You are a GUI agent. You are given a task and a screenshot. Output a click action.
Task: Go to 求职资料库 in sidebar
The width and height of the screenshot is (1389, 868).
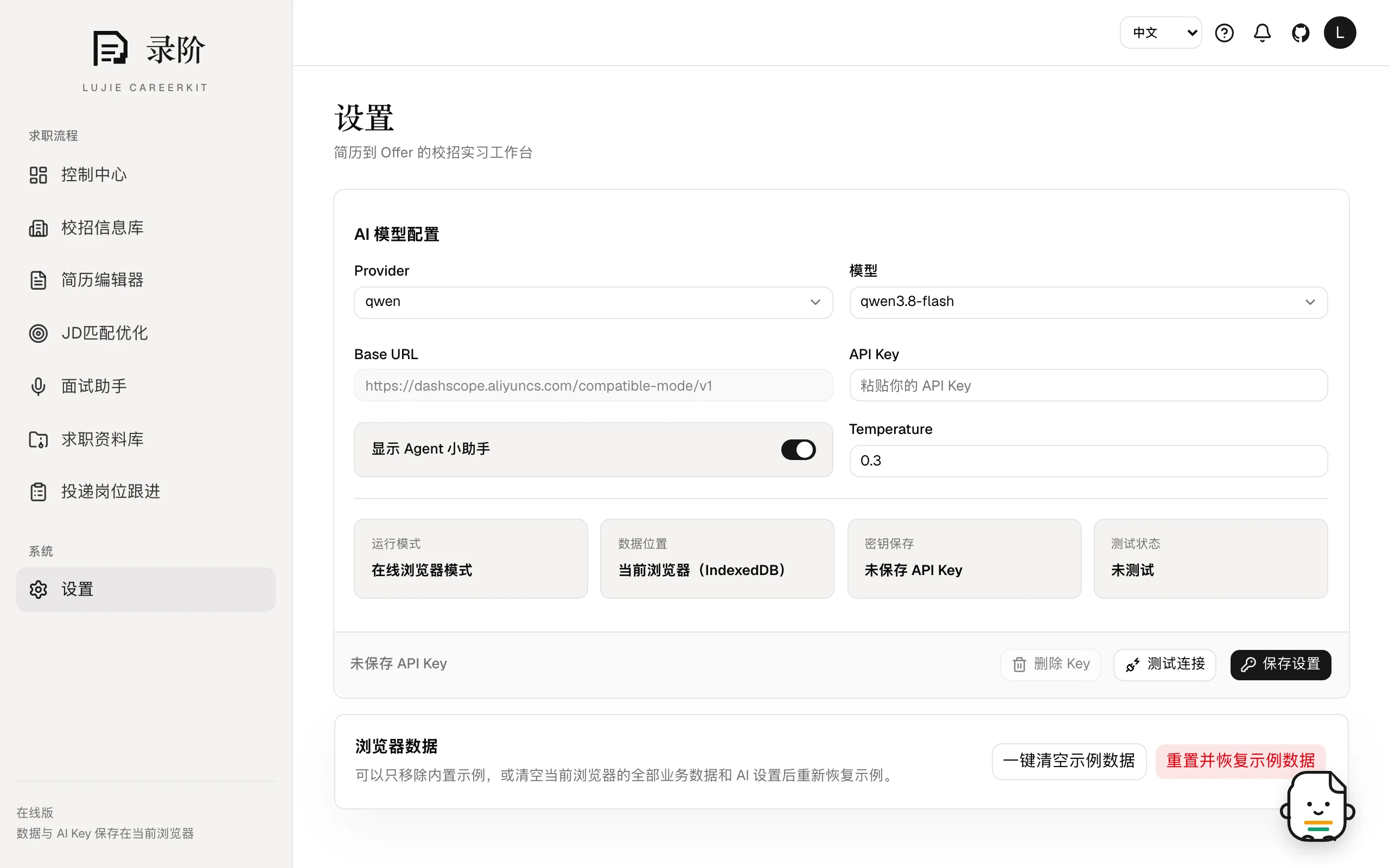click(x=146, y=439)
